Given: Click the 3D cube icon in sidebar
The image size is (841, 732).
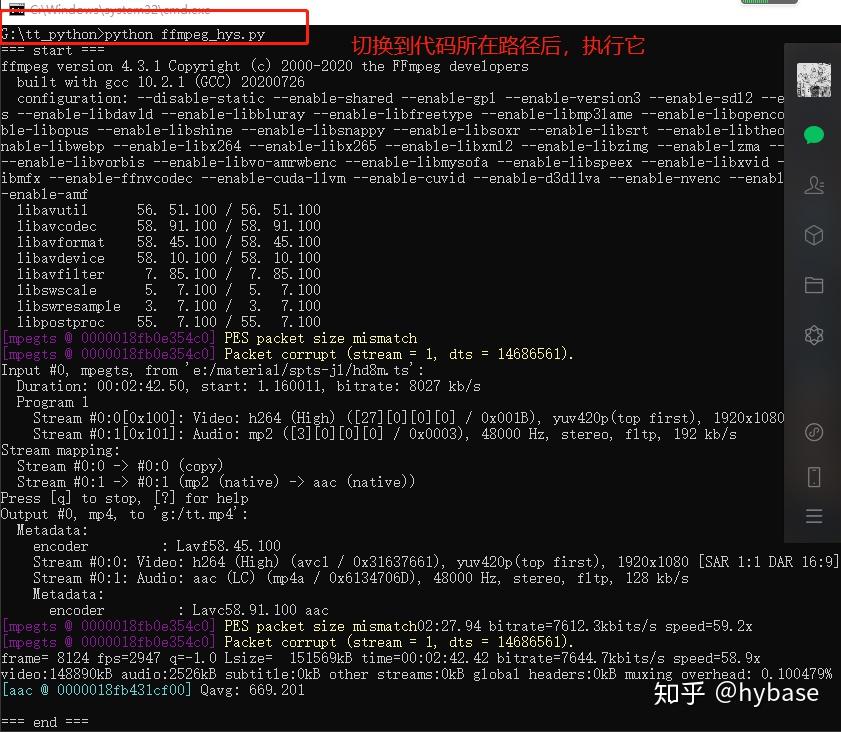Looking at the screenshot, I should [x=814, y=233].
